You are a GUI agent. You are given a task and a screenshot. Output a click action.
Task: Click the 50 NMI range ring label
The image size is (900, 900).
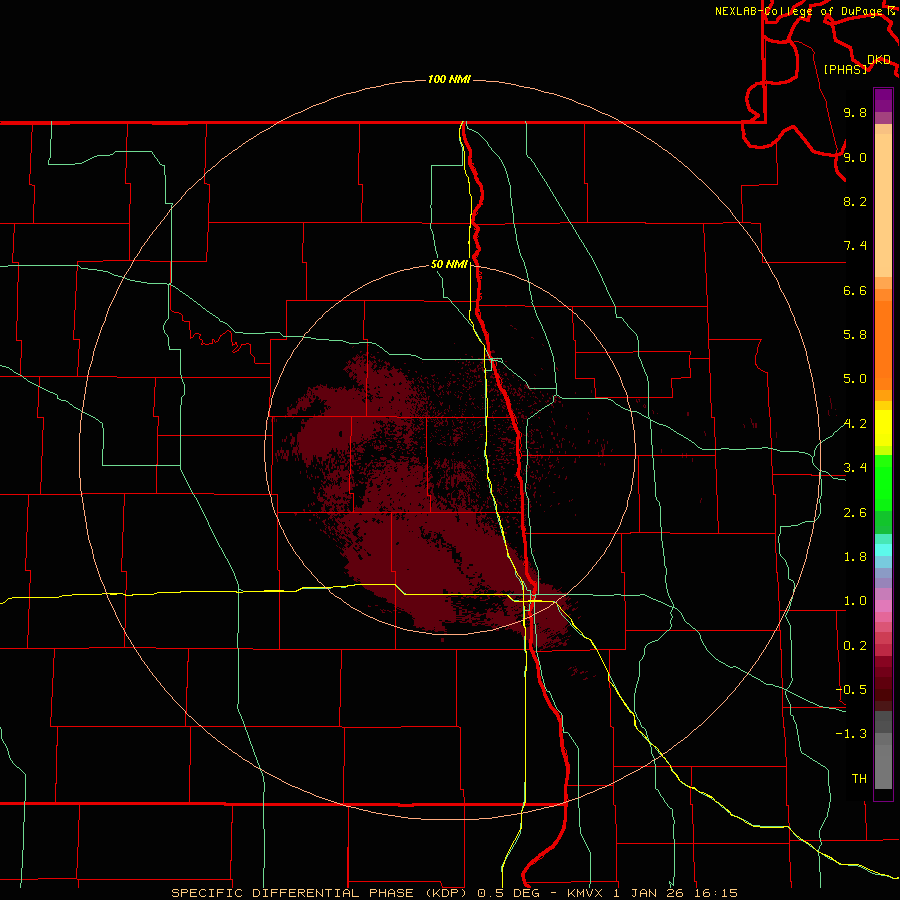[x=449, y=264]
